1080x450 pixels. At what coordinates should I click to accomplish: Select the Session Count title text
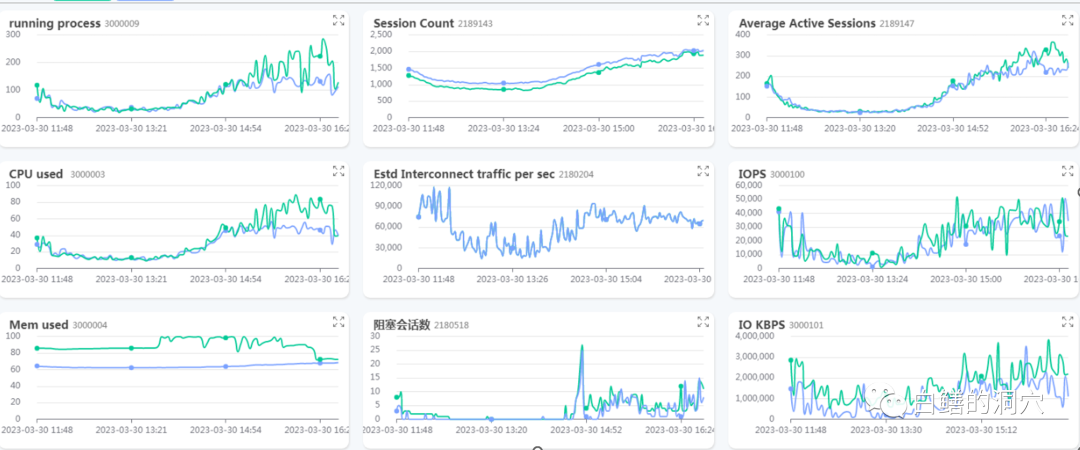[413, 23]
